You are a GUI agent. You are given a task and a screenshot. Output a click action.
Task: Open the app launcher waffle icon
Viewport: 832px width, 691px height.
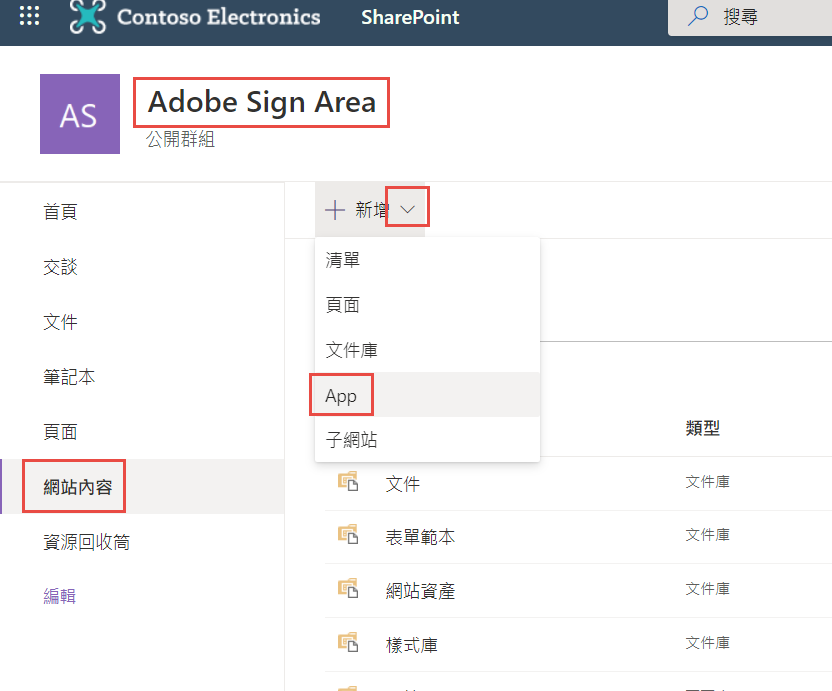tap(30, 17)
